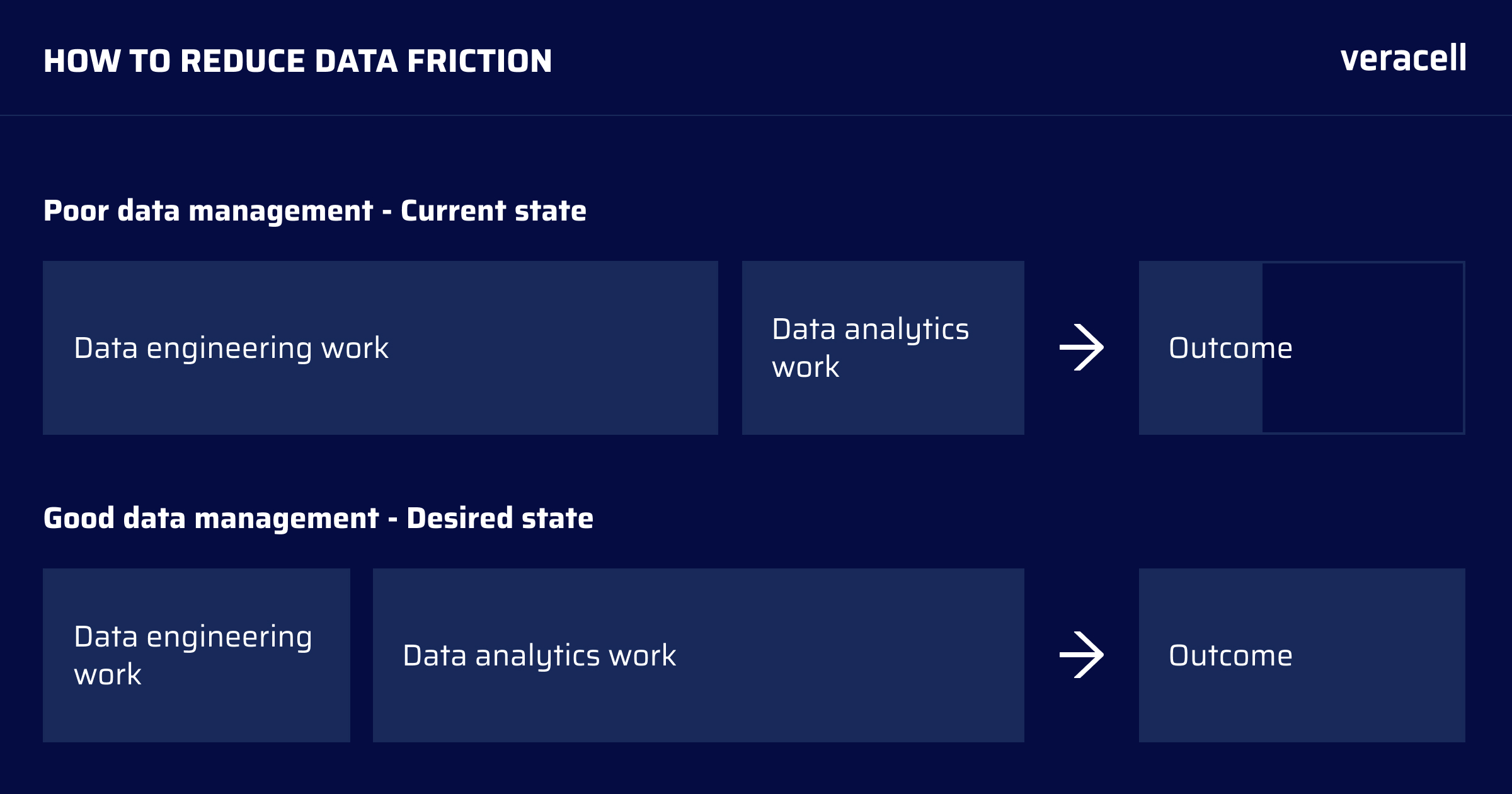
Task: Click the empty dark portion of Current state Outcome
Action: (1363, 348)
